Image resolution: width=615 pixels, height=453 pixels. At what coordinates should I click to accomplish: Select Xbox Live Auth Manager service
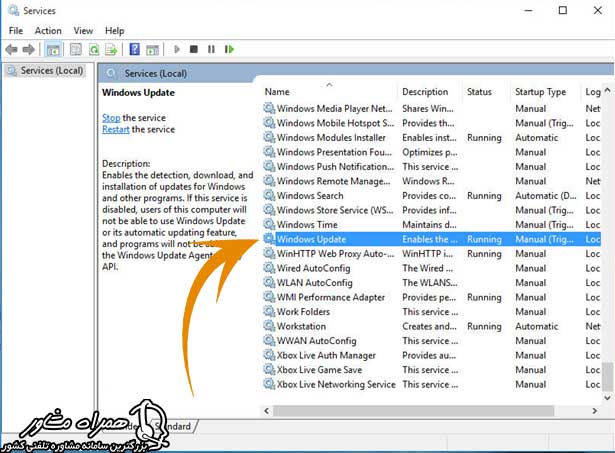pos(326,355)
